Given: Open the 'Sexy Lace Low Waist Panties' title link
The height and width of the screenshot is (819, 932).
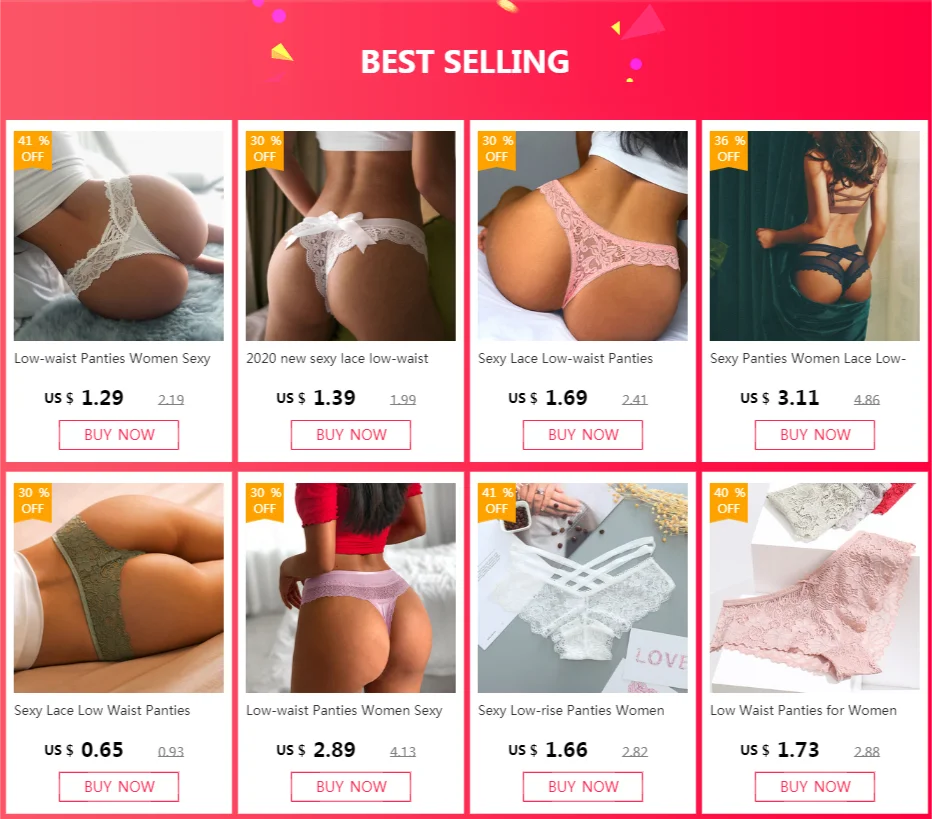Looking at the screenshot, I should (102, 710).
